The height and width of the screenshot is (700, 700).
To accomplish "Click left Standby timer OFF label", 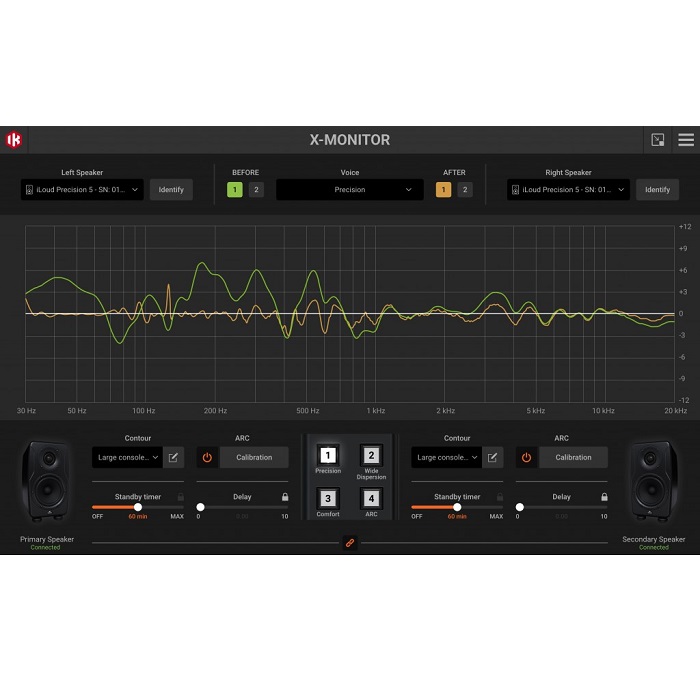I will pyautogui.click(x=97, y=517).
